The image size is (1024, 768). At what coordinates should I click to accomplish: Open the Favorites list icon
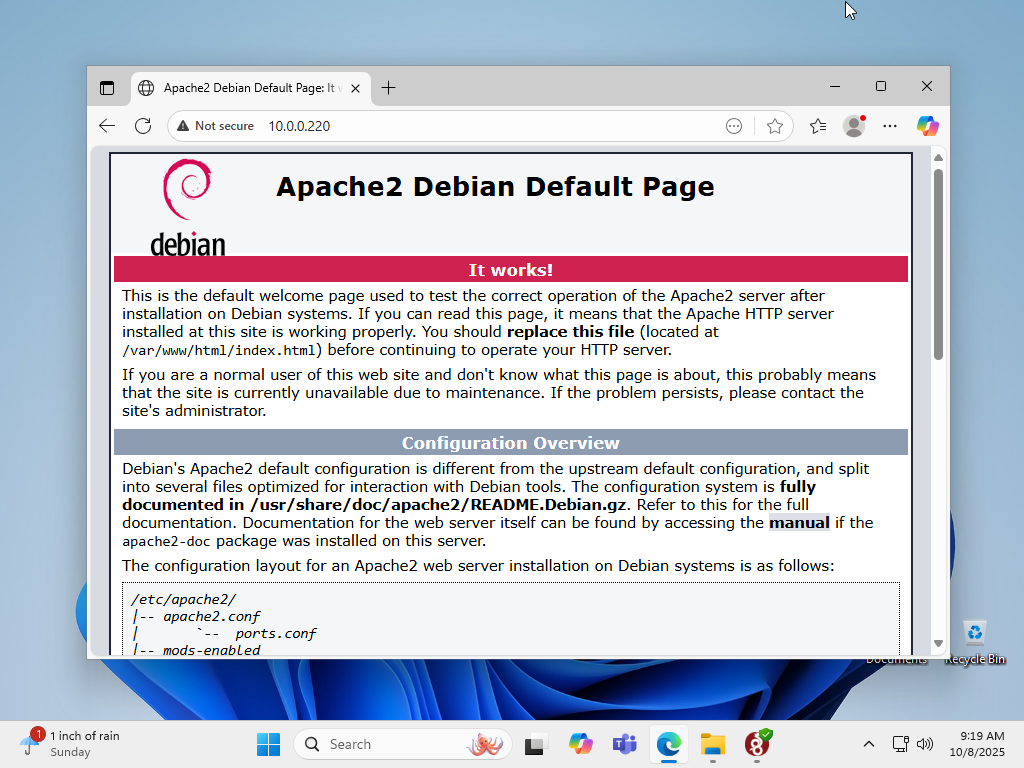pos(818,126)
